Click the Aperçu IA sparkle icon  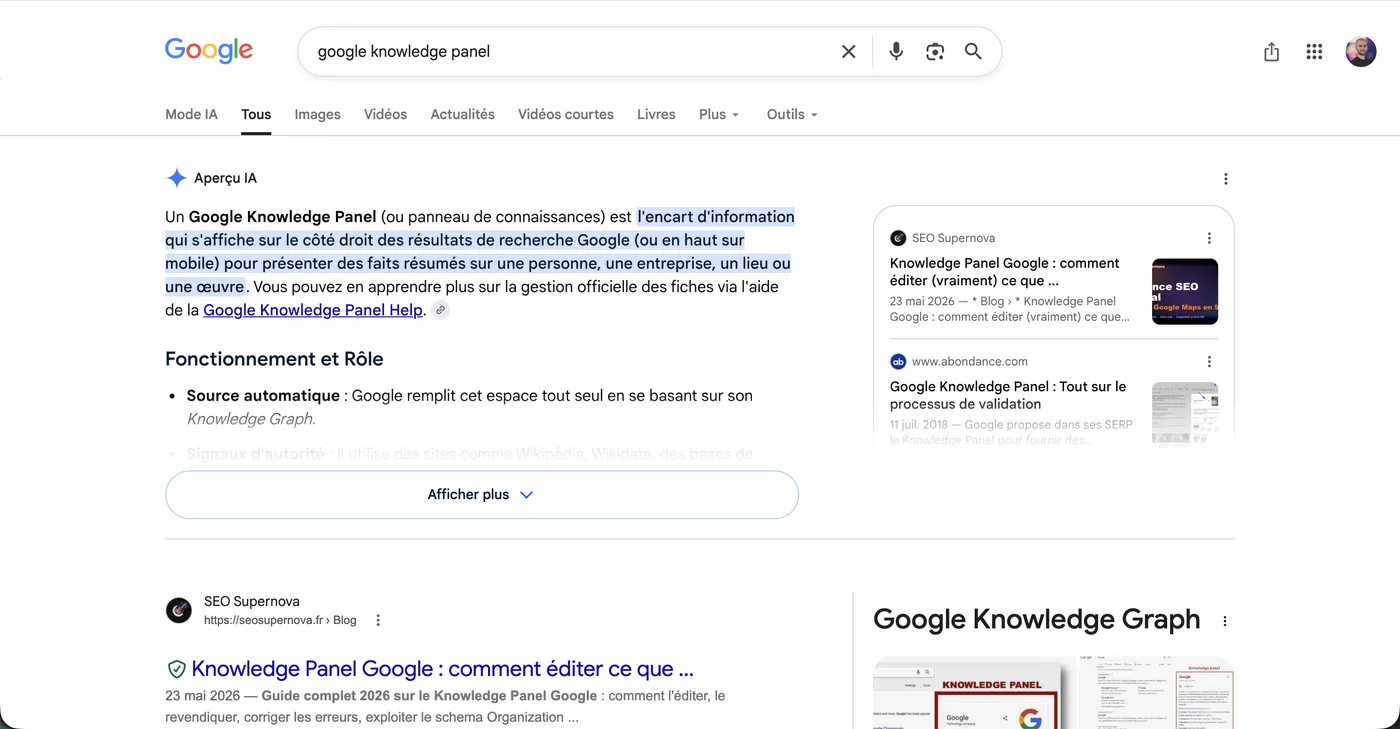pos(176,178)
